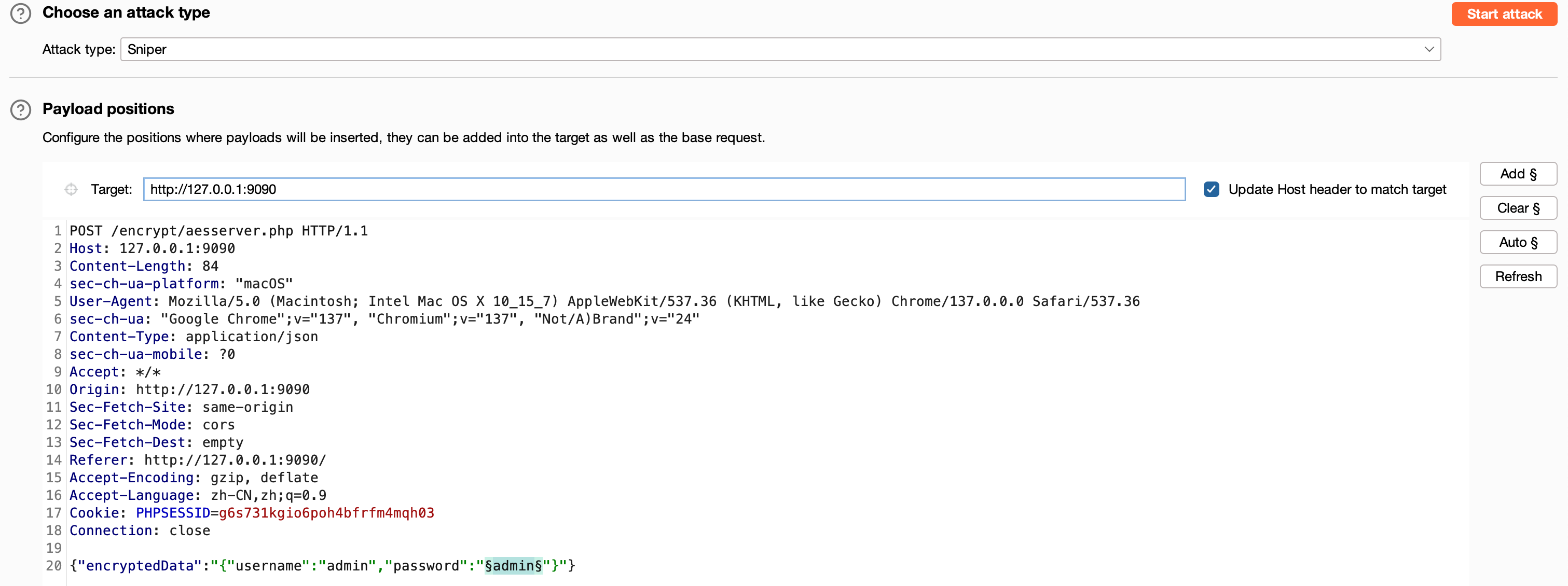Auto-place payload markers with Auto §
Viewport: 1568px width, 586px height.
pos(1518,242)
